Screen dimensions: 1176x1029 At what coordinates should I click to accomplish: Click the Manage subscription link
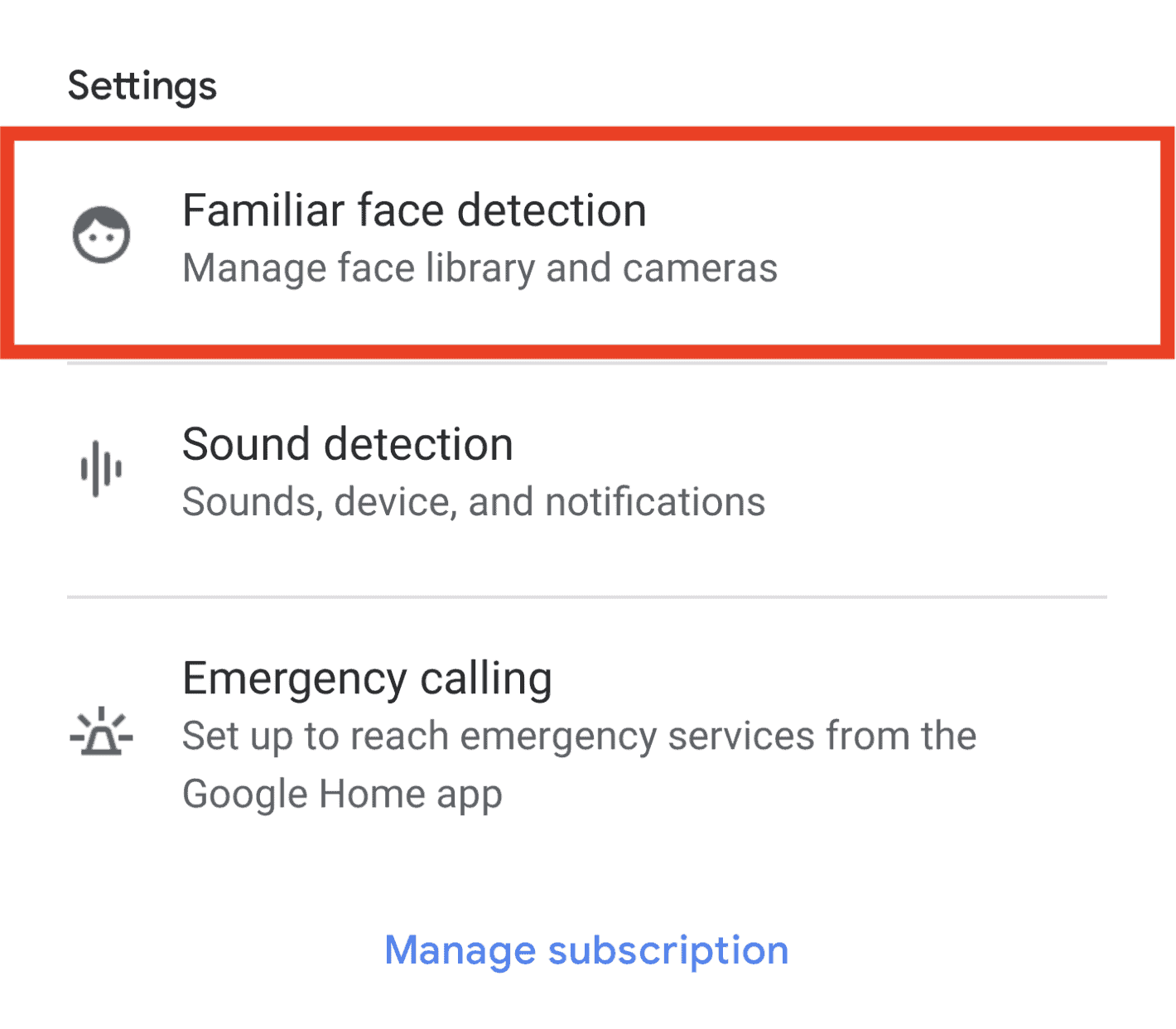tap(586, 950)
